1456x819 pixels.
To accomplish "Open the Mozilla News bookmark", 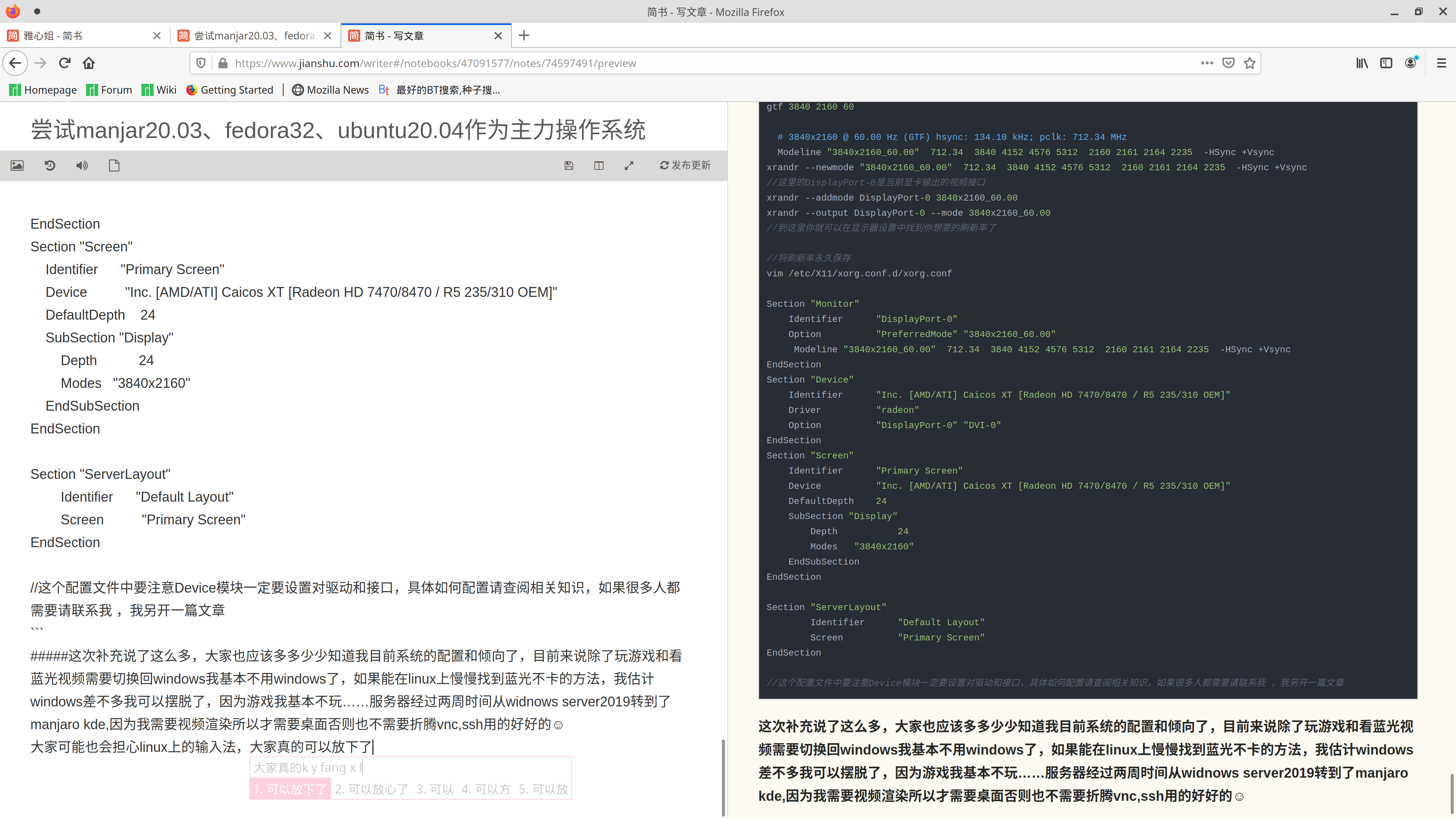I will click(331, 90).
